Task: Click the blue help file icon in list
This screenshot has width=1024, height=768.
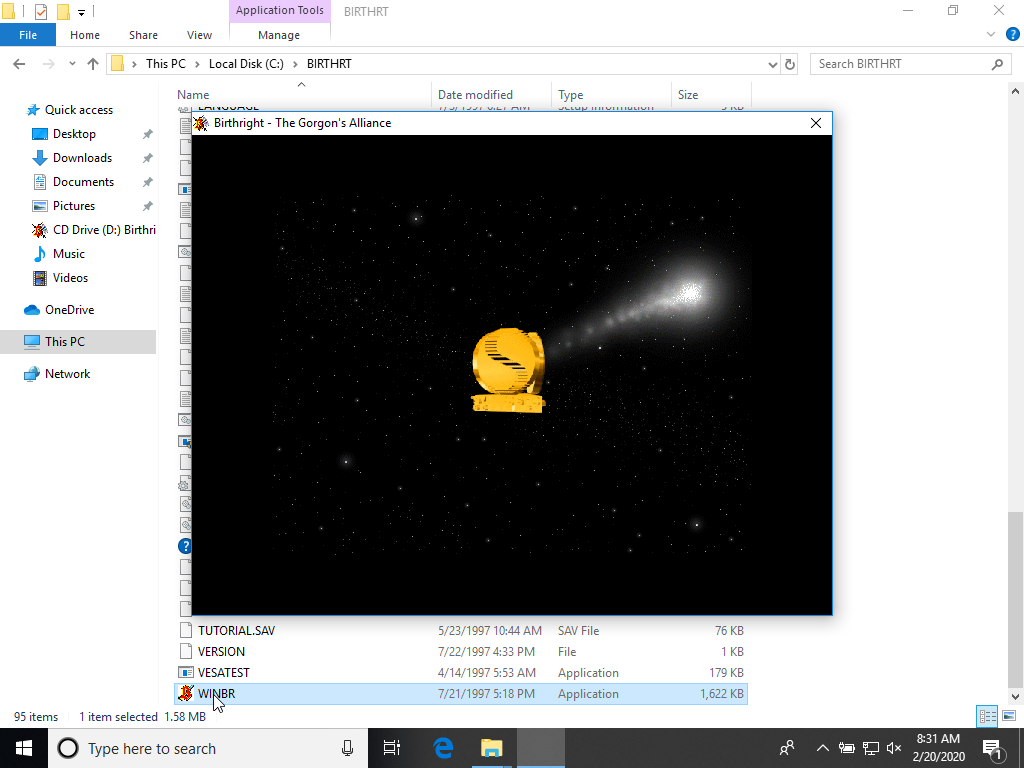Action: 185,546
